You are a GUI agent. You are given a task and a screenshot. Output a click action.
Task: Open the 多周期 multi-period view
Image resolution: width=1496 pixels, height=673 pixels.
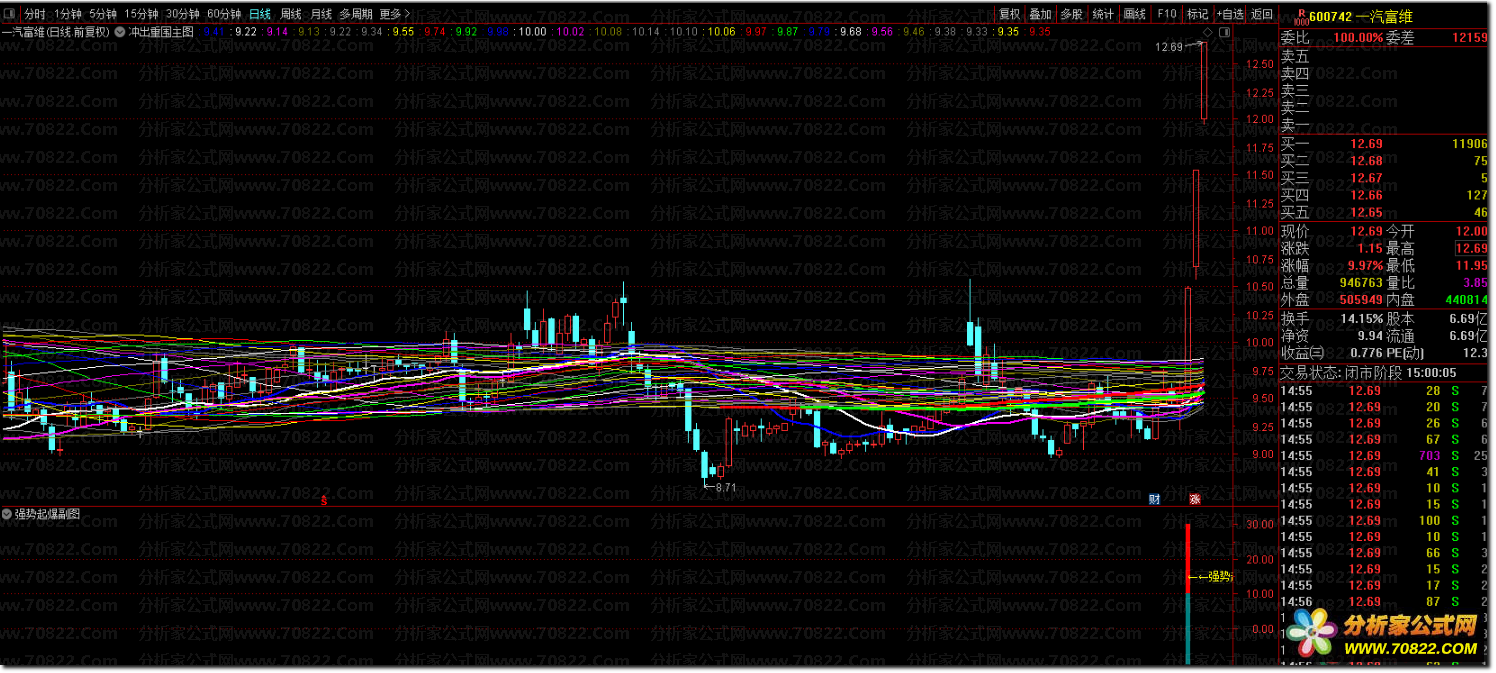tap(356, 14)
